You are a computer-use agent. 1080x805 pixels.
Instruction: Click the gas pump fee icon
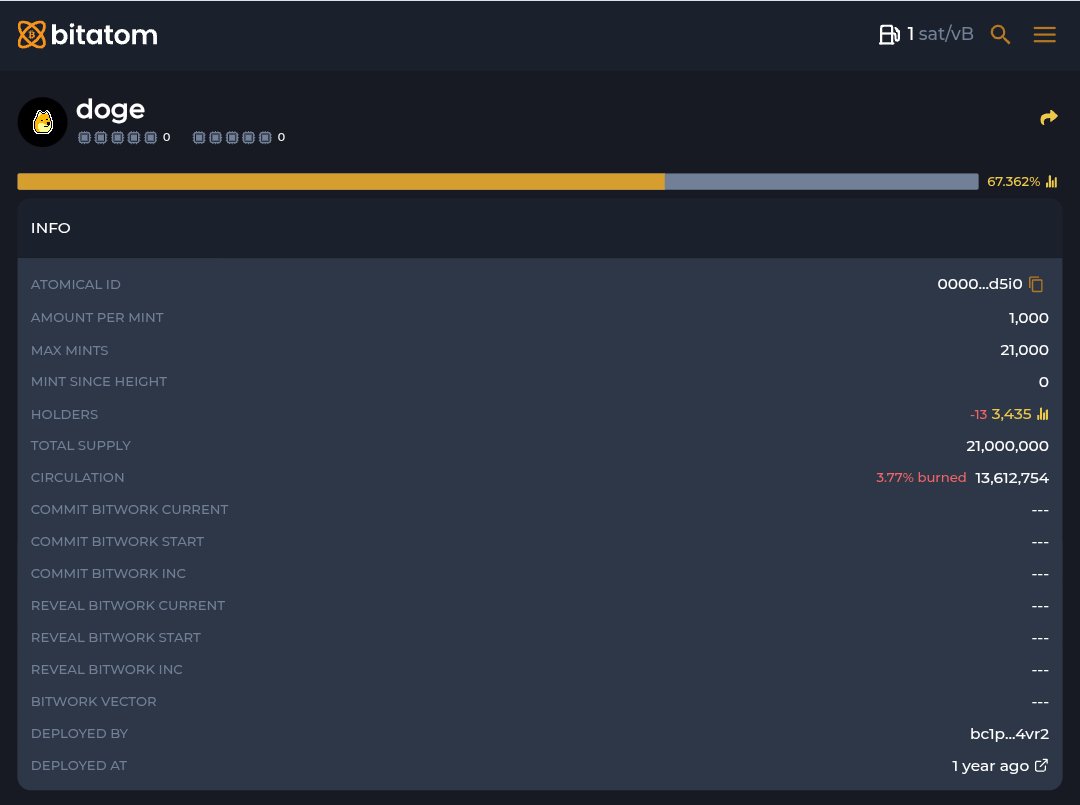point(889,34)
